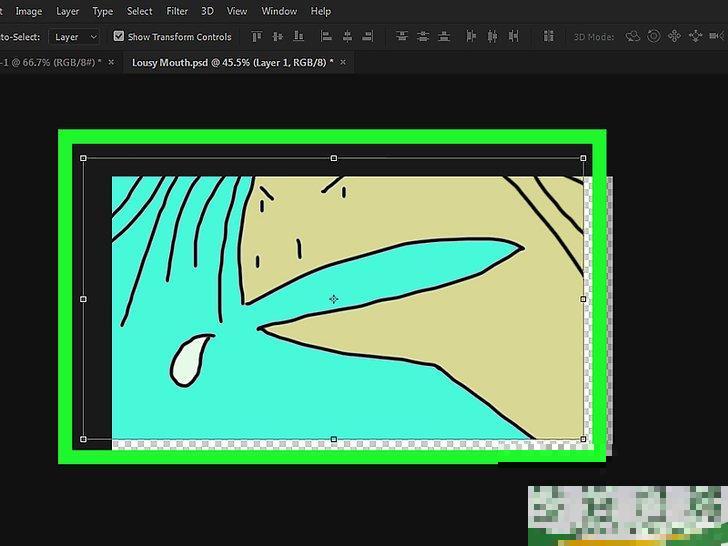728x546 pixels.
Task: Select the 3D Roll mode icon
Action: pos(653,37)
